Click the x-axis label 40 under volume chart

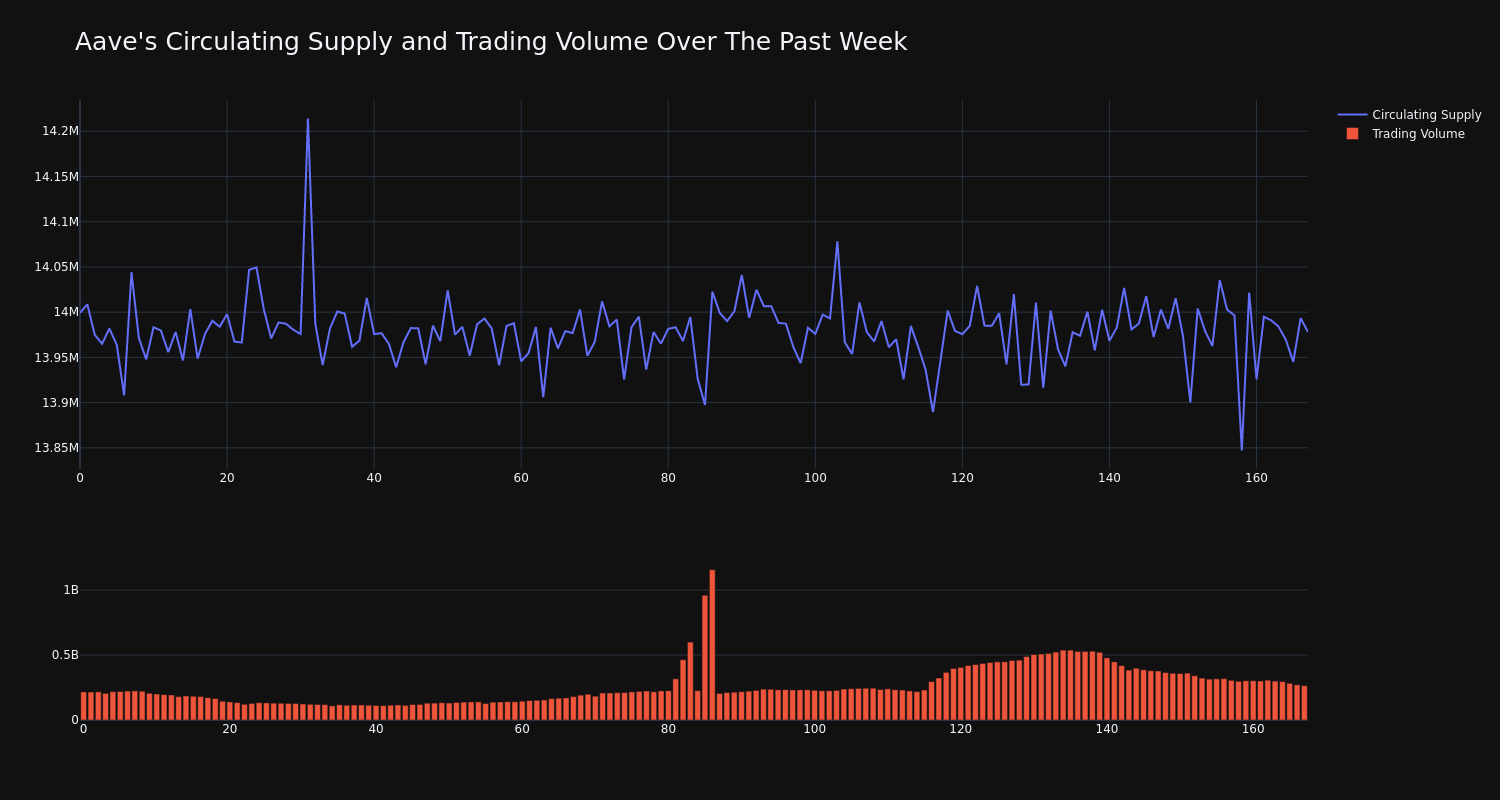[x=376, y=729]
